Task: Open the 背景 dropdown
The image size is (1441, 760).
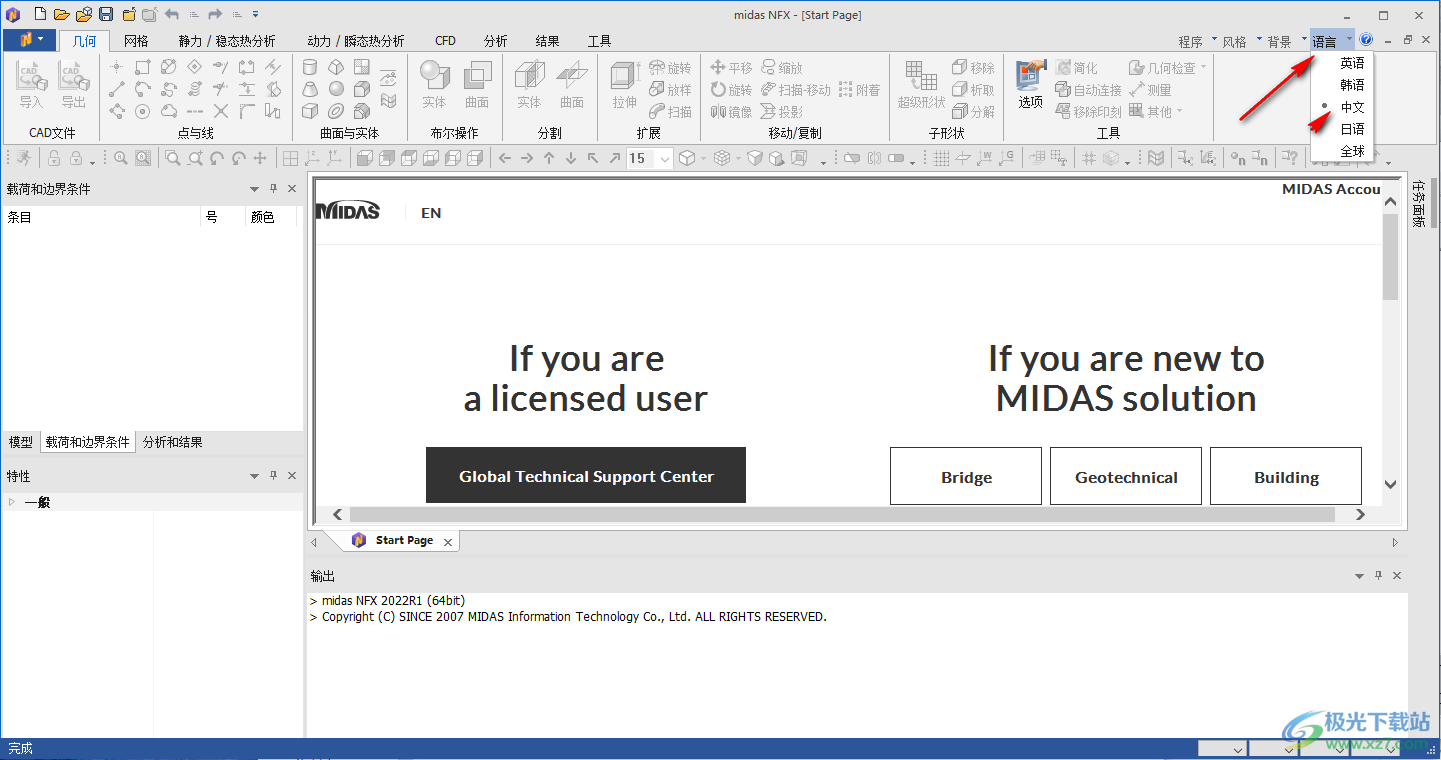Action: coord(1287,41)
